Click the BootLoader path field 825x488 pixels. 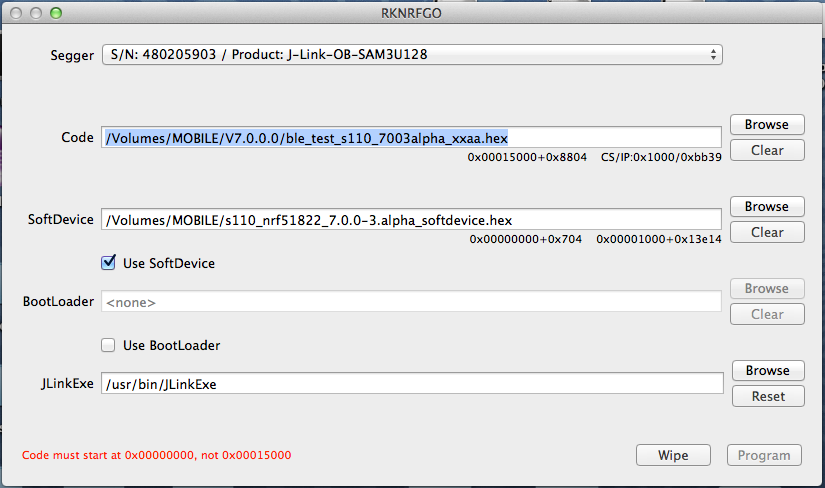tap(411, 302)
